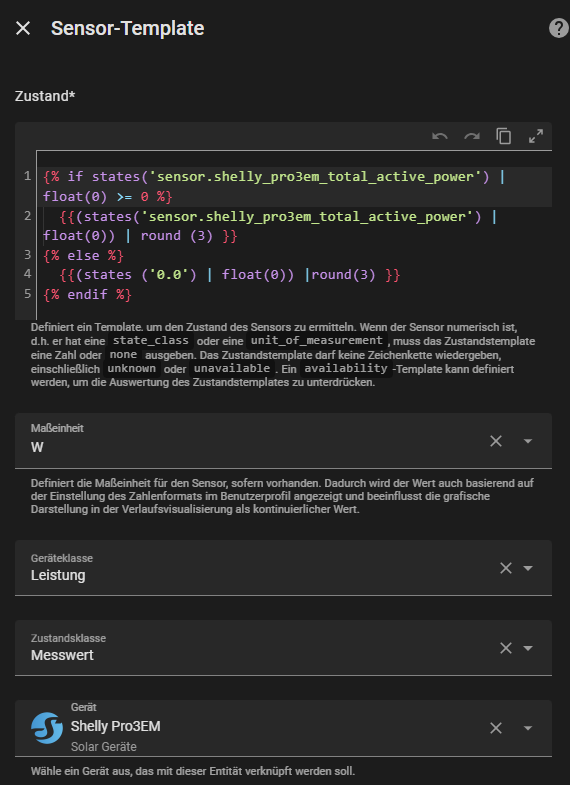Undo last change in template editor
Screen dimensions: 570x785
(440, 136)
